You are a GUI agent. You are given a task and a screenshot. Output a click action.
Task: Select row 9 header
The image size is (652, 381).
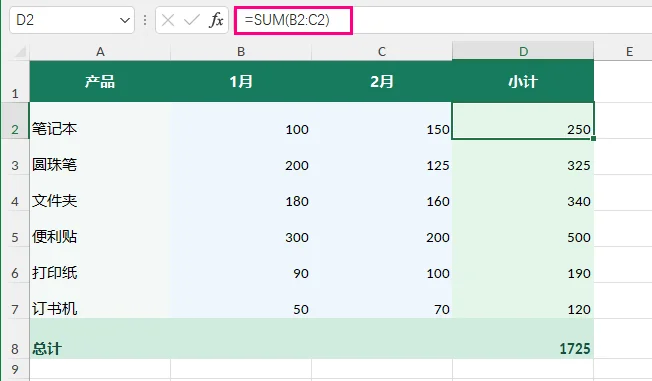[15, 369]
